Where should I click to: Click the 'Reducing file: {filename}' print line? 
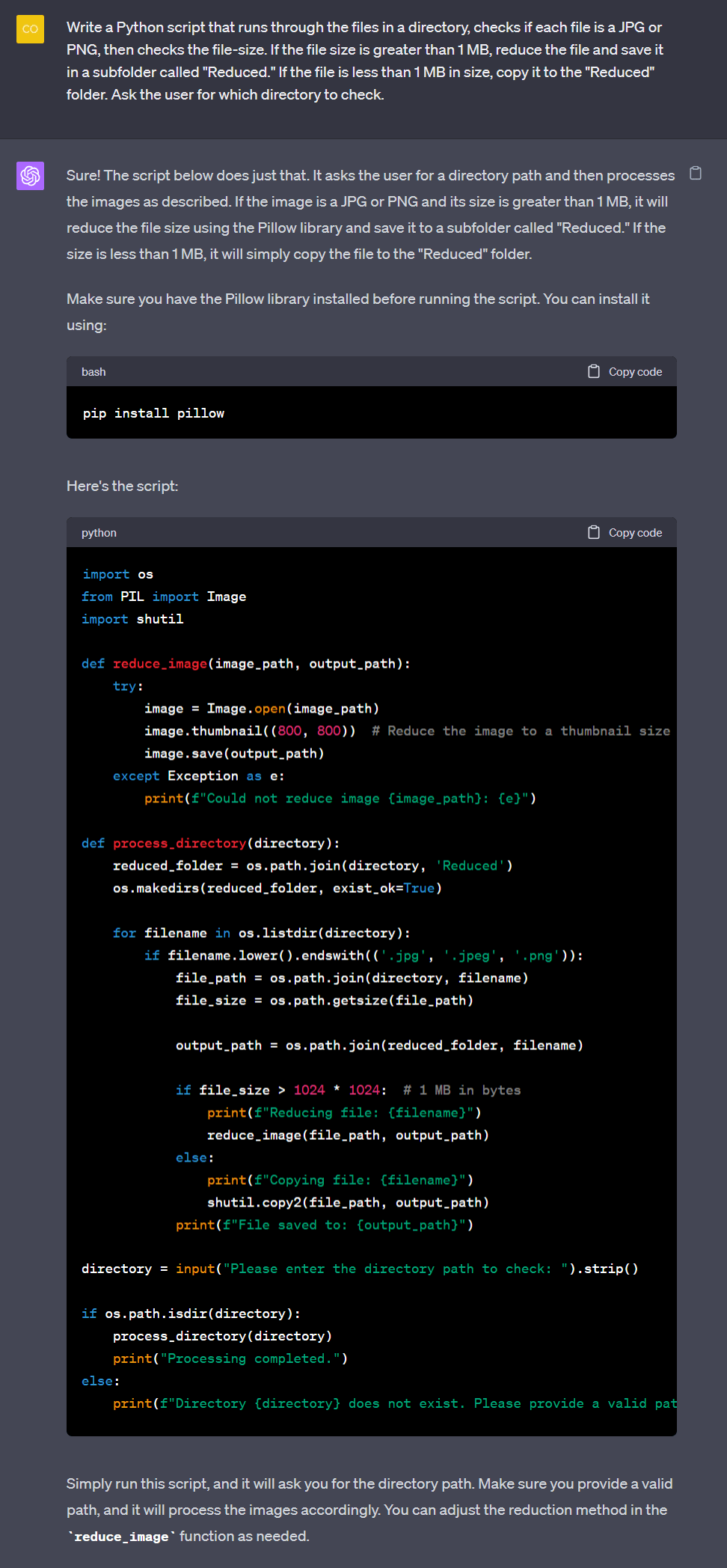[344, 1113]
